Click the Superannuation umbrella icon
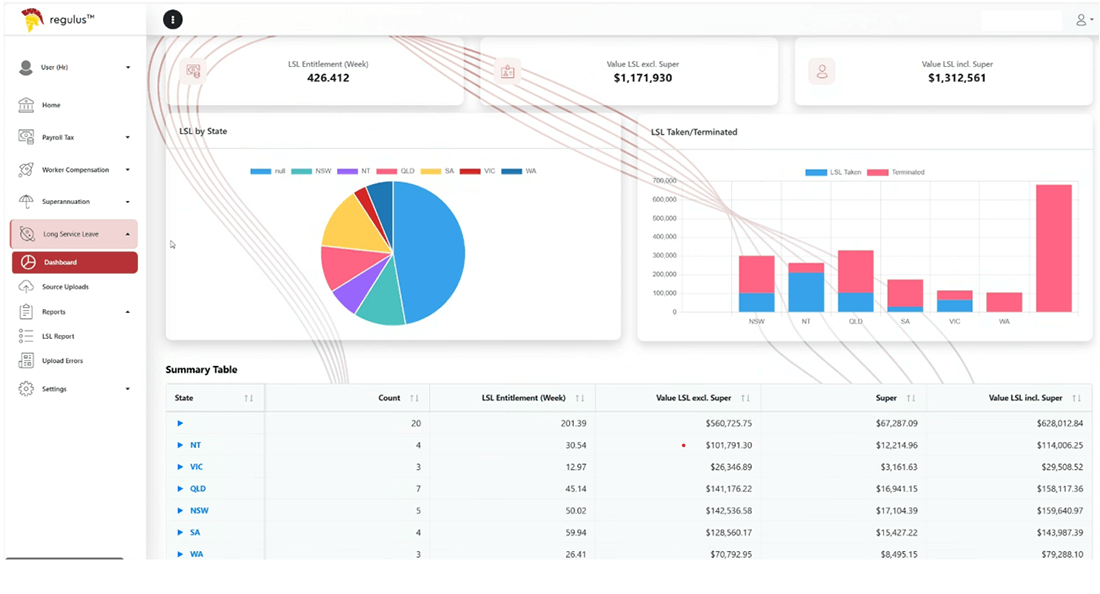Image resolution: width=1100 pixels, height=594 pixels. (x=26, y=202)
